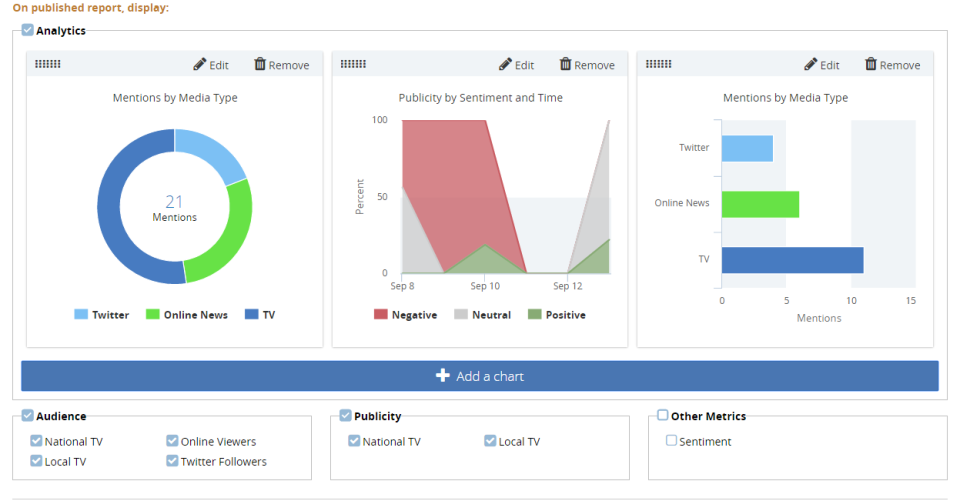The height and width of the screenshot is (501, 960).
Task: Click the drag handle on the bar chart panel
Action: 658,65
